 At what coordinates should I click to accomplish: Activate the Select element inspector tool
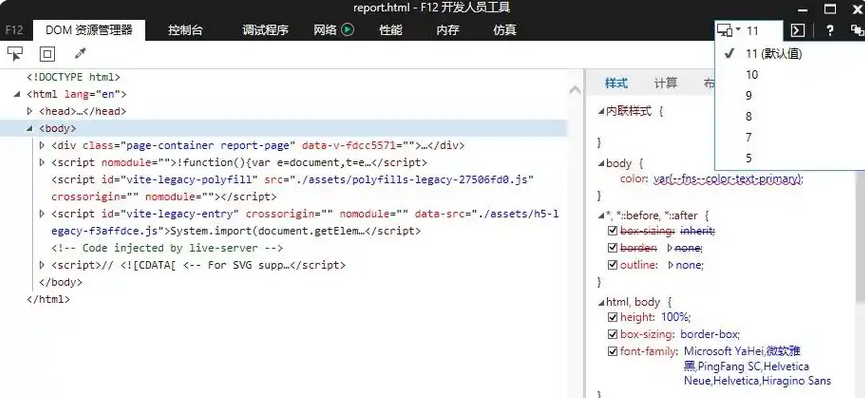point(15,54)
